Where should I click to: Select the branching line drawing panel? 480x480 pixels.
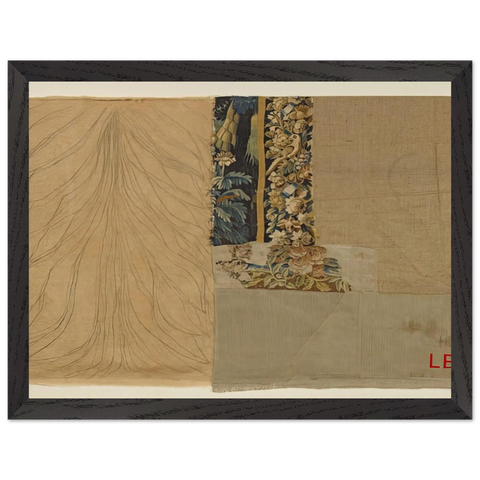[121, 241]
